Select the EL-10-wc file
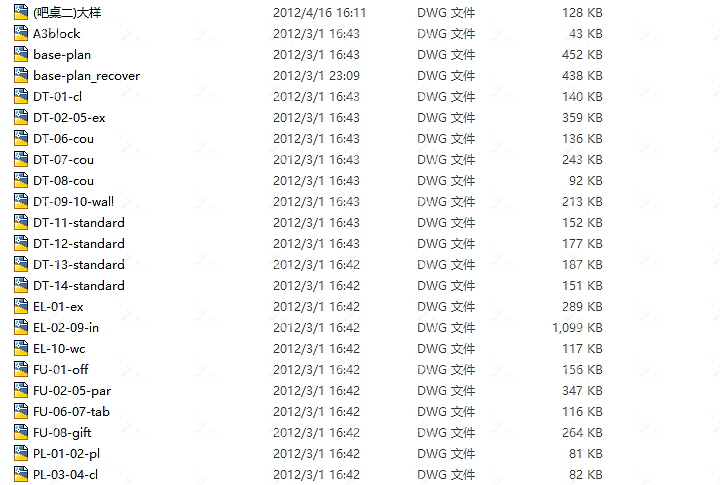Viewport: 720px width, 485px height. pos(59,349)
